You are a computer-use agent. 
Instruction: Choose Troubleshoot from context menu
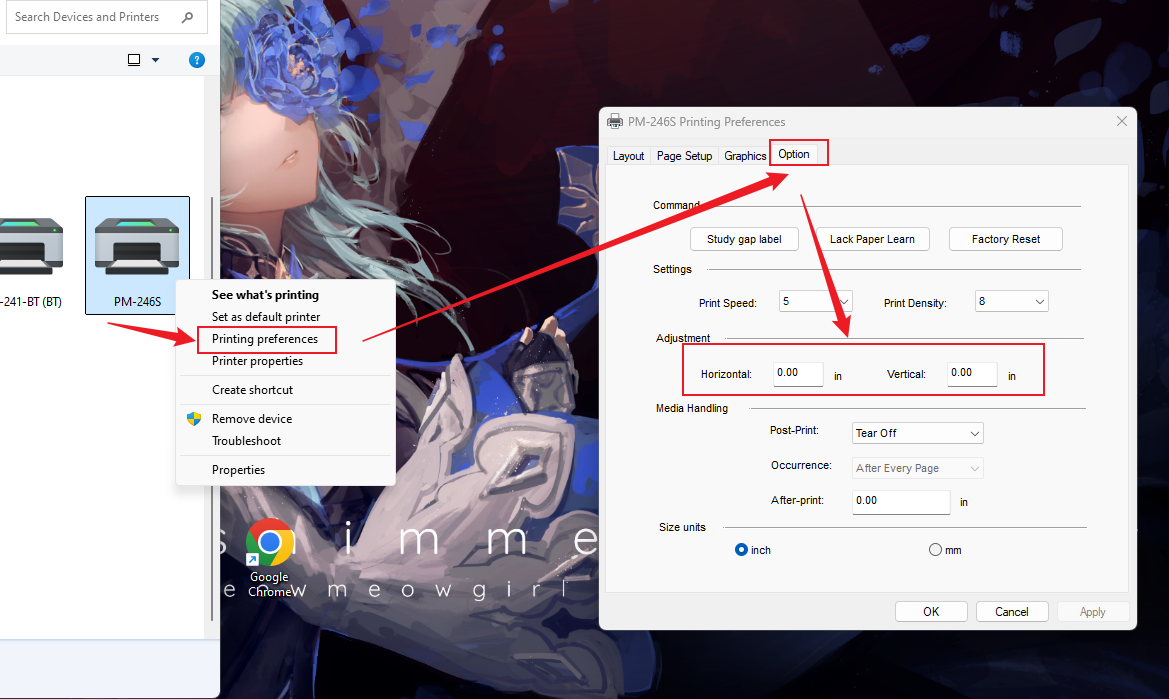tap(246, 440)
